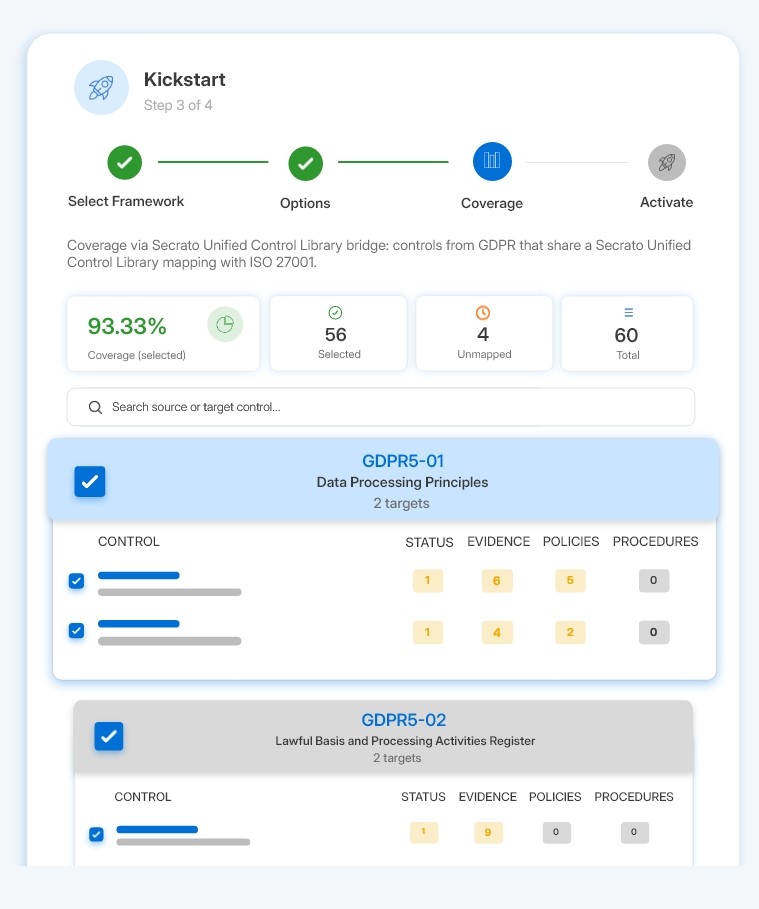Click the 56 Selected card
Screen dimensions: 759x909
click(338, 333)
